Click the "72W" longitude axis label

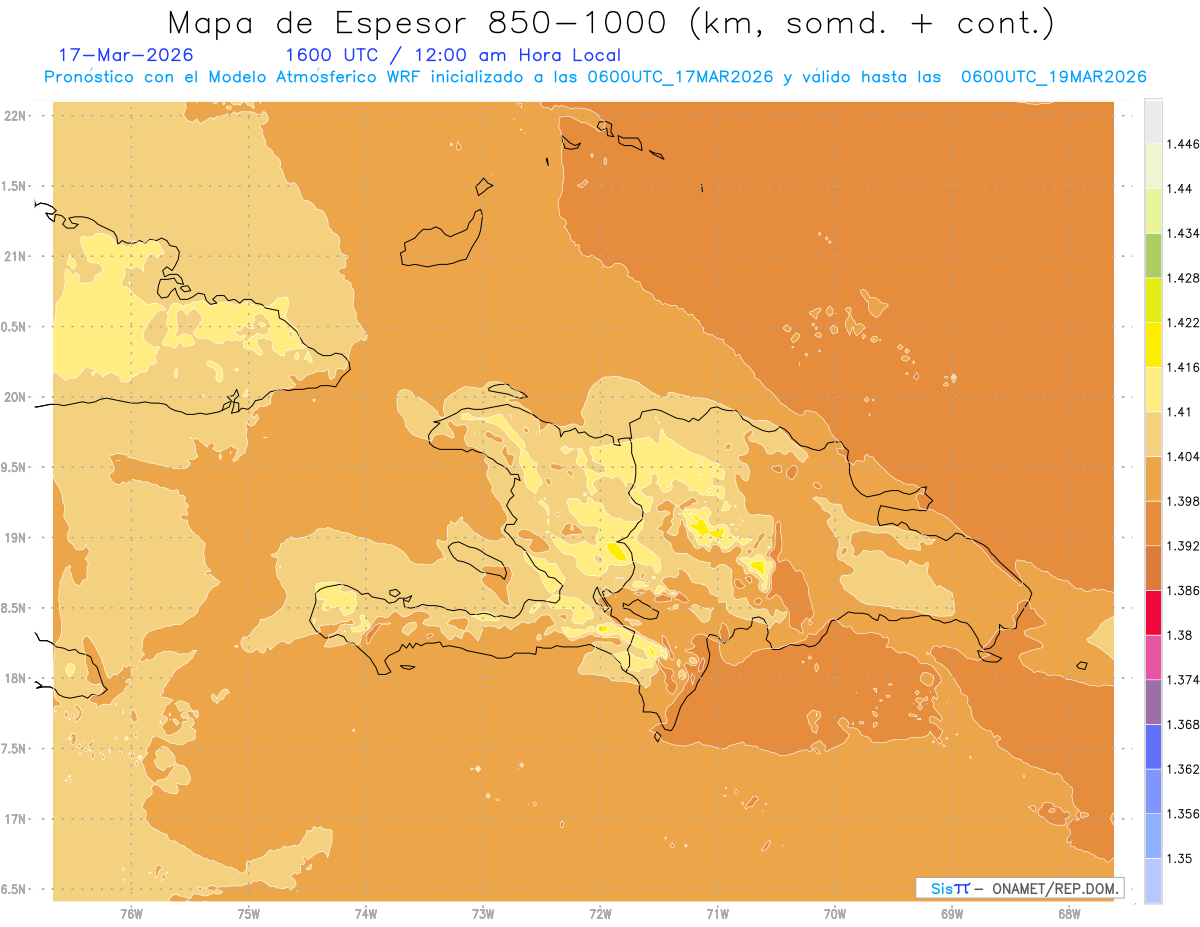tap(600, 912)
